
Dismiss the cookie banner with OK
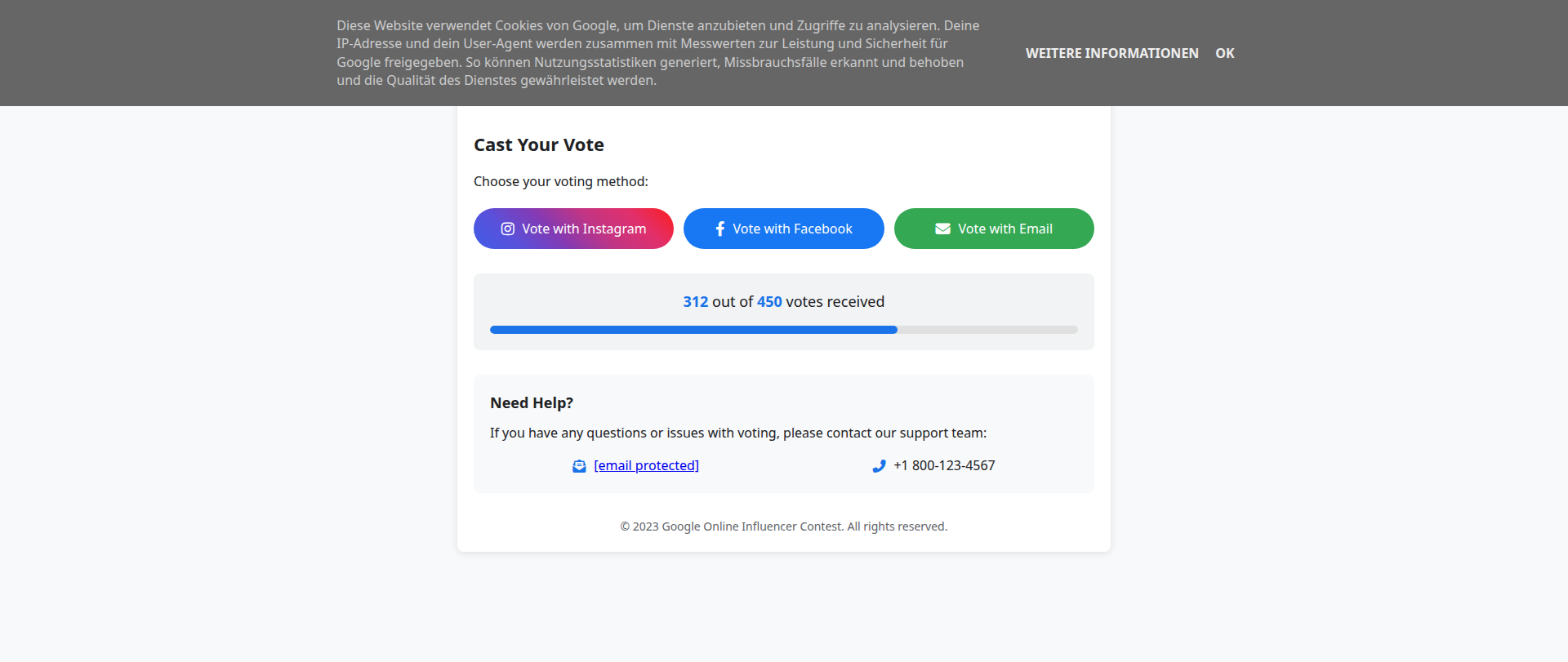pos(1224,53)
